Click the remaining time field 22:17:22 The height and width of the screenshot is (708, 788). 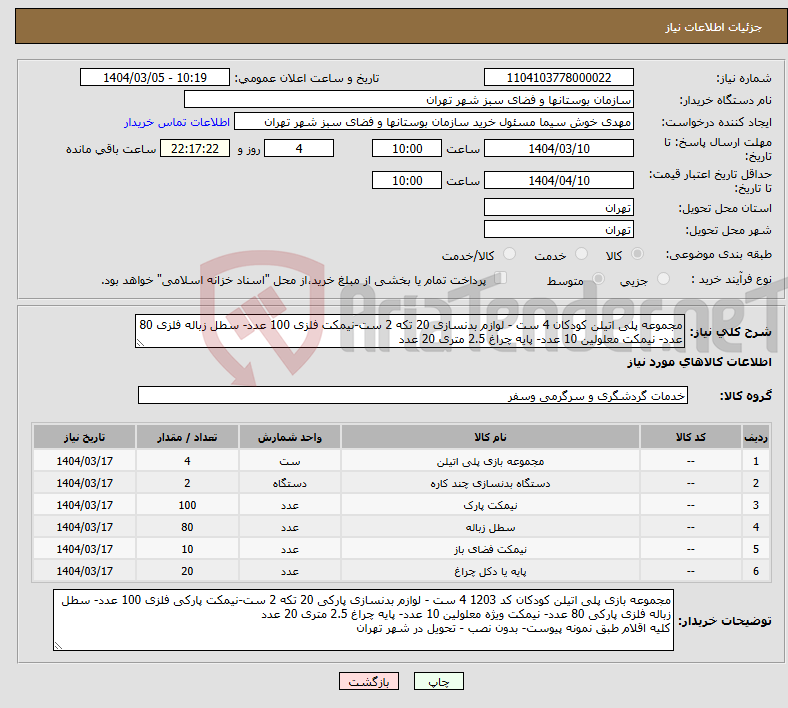[195, 148]
